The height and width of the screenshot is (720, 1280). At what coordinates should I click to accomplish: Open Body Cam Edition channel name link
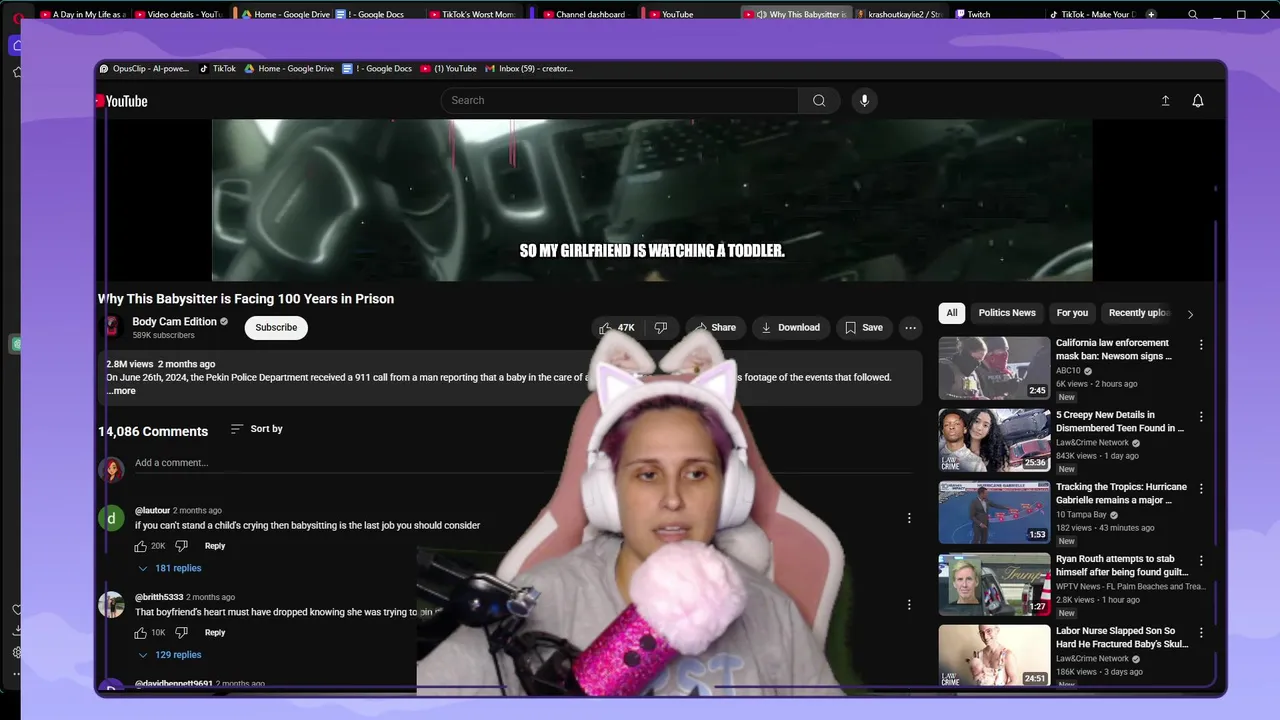tap(174, 322)
